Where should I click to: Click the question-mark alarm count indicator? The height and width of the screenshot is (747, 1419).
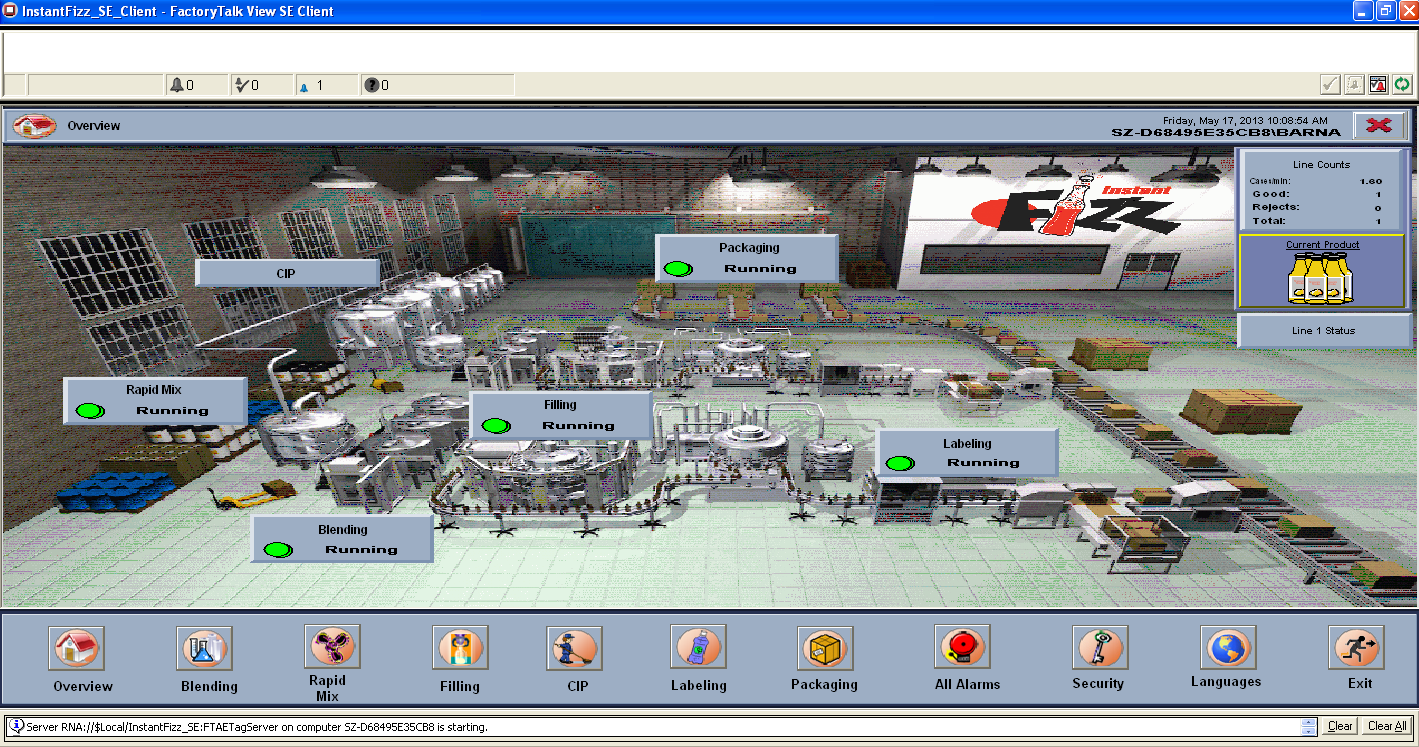click(437, 85)
